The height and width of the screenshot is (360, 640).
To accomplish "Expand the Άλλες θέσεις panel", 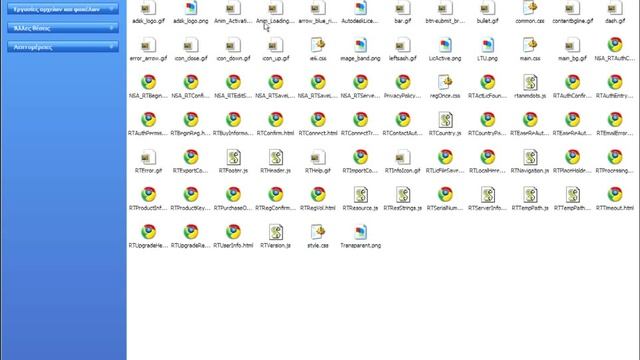I will [x=63, y=28].
